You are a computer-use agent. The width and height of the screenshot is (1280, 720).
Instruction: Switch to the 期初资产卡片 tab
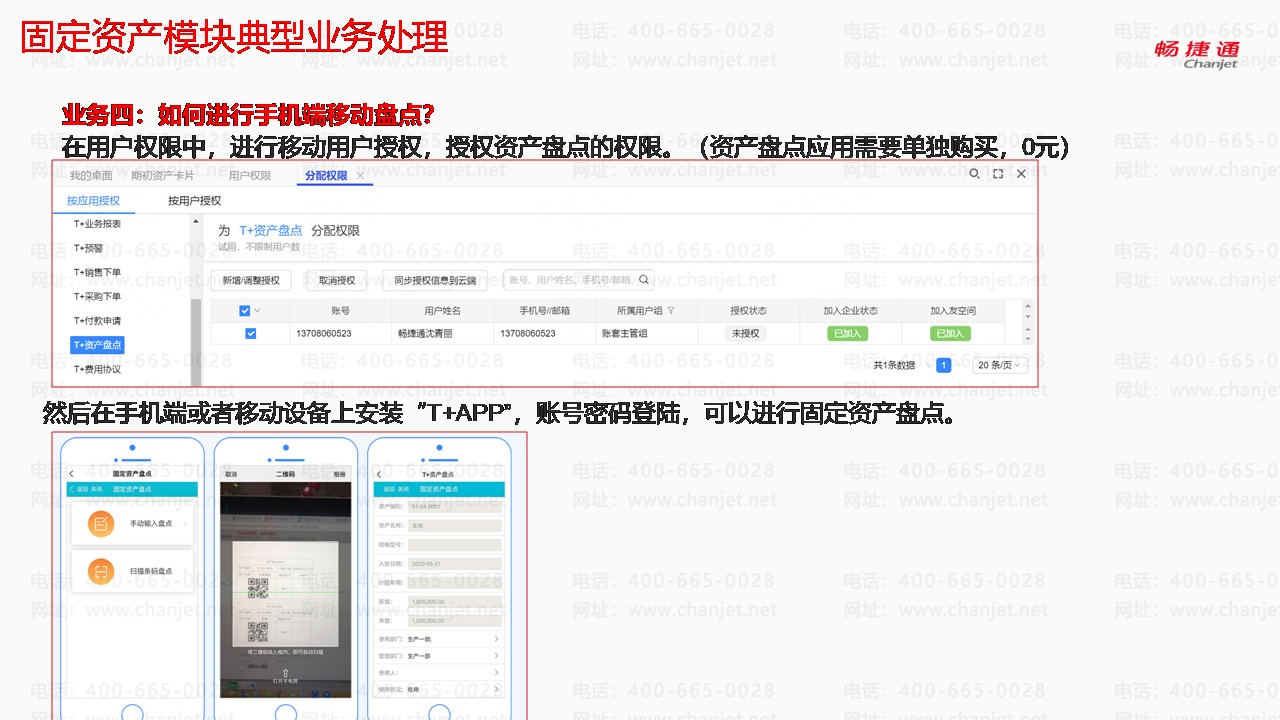pyautogui.click(x=163, y=175)
